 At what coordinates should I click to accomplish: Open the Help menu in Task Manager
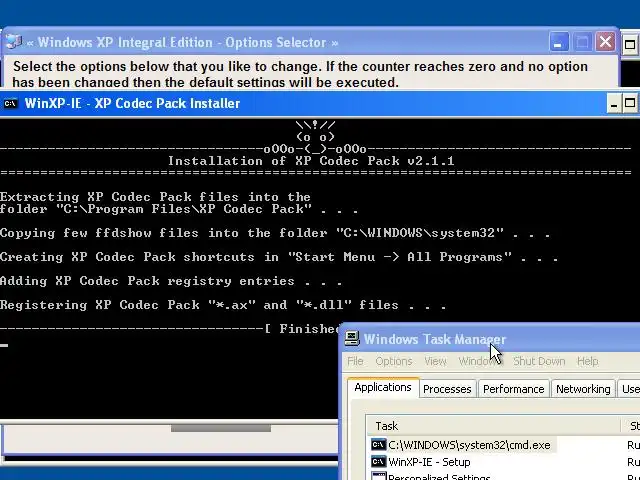click(x=587, y=361)
